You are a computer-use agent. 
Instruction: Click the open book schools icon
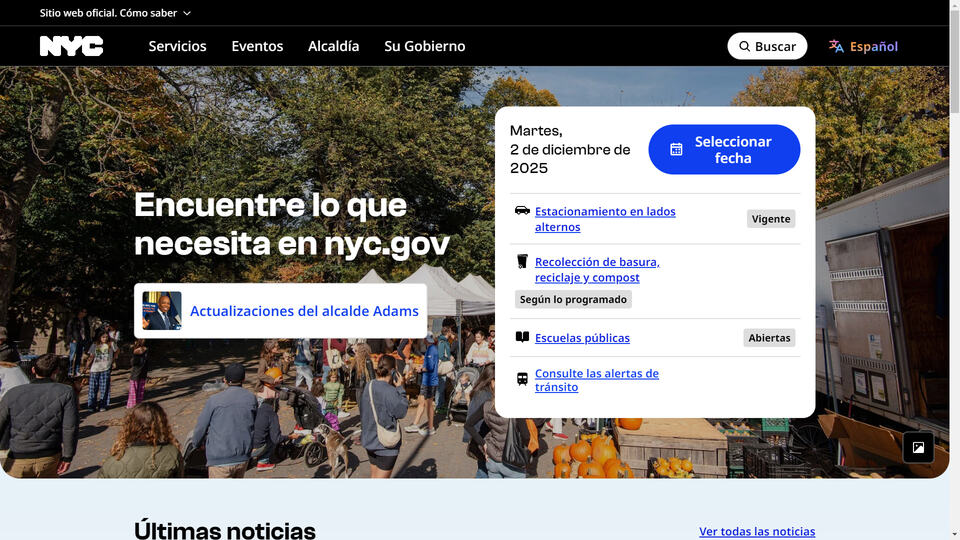click(x=522, y=338)
